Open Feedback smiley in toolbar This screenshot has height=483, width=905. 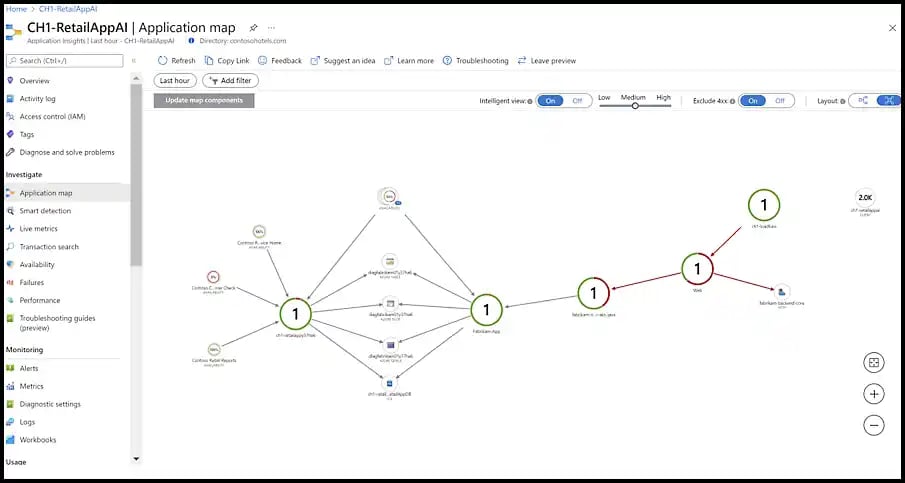[263, 61]
